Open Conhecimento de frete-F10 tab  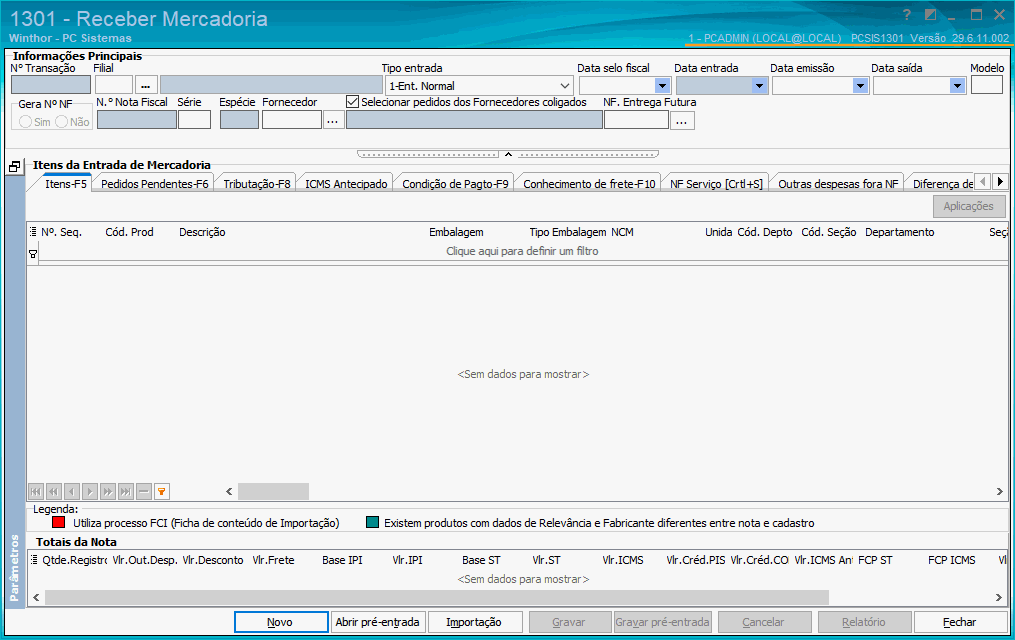[x=589, y=184]
